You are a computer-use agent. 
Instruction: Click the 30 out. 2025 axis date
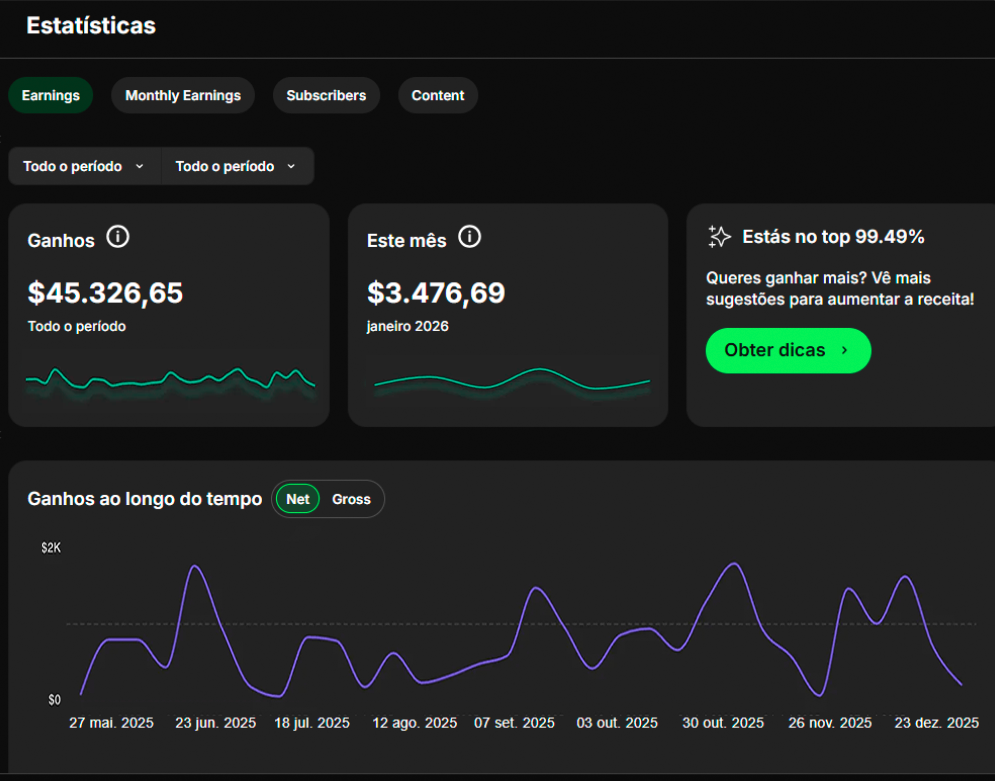(x=722, y=723)
